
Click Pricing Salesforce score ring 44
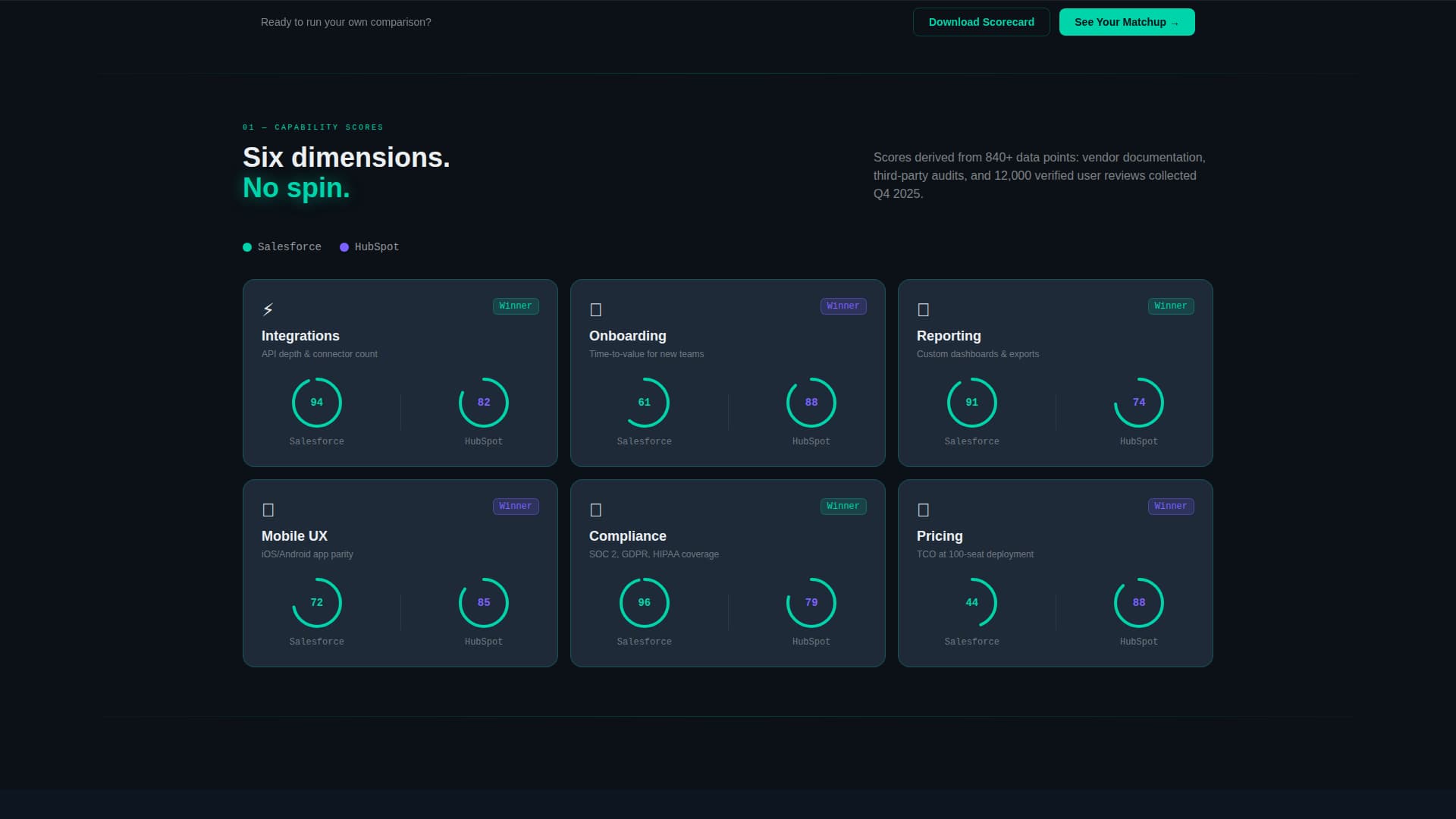972,603
